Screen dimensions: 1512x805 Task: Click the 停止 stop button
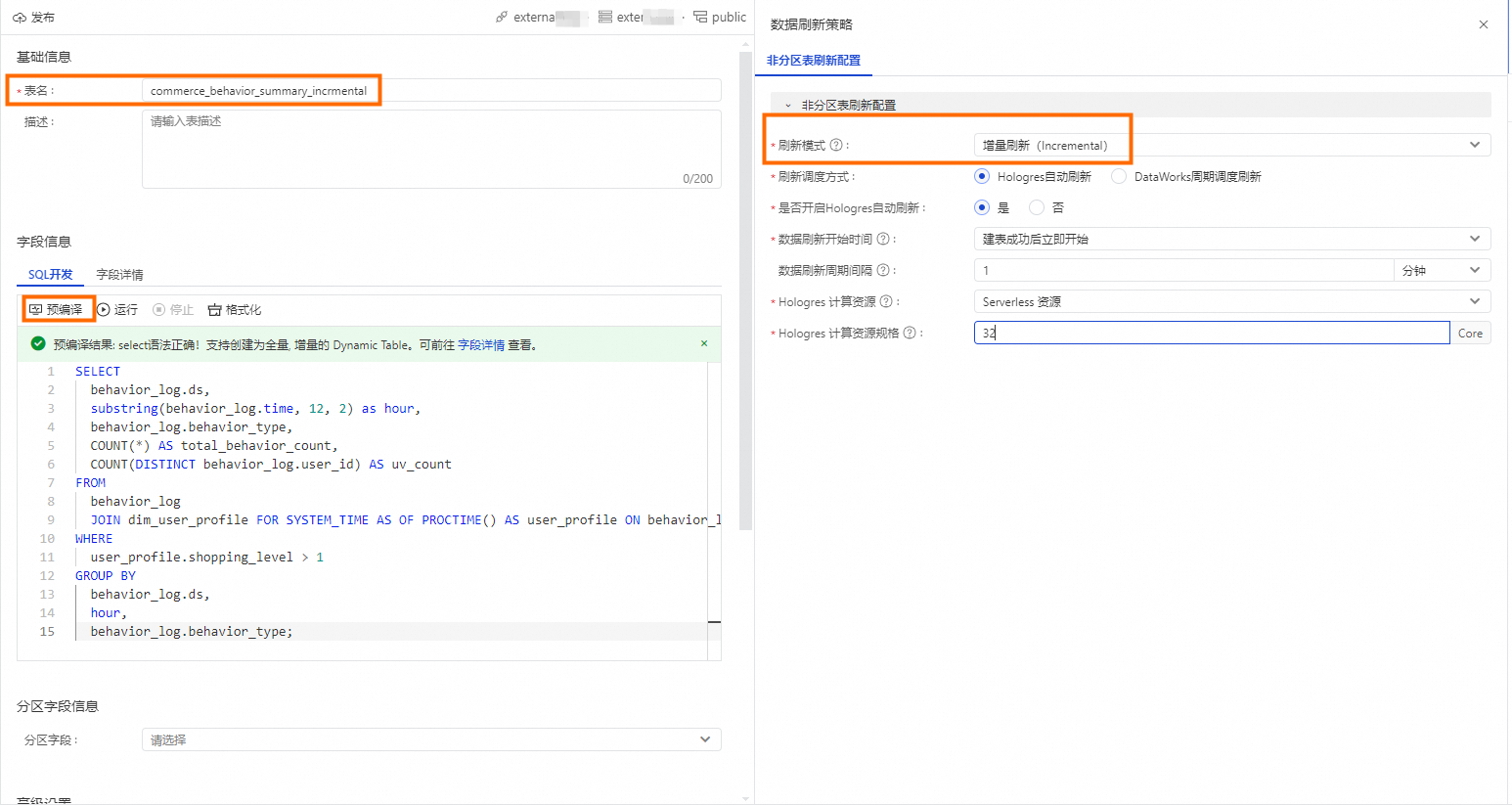pyautogui.click(x=173, y=309)
